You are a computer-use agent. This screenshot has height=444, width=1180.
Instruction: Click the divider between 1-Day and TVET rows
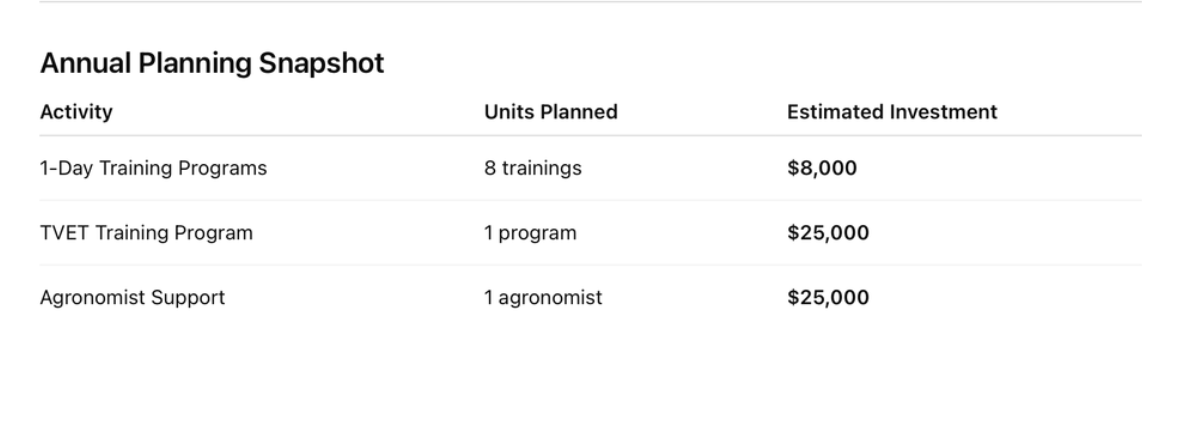coord(590,200)
